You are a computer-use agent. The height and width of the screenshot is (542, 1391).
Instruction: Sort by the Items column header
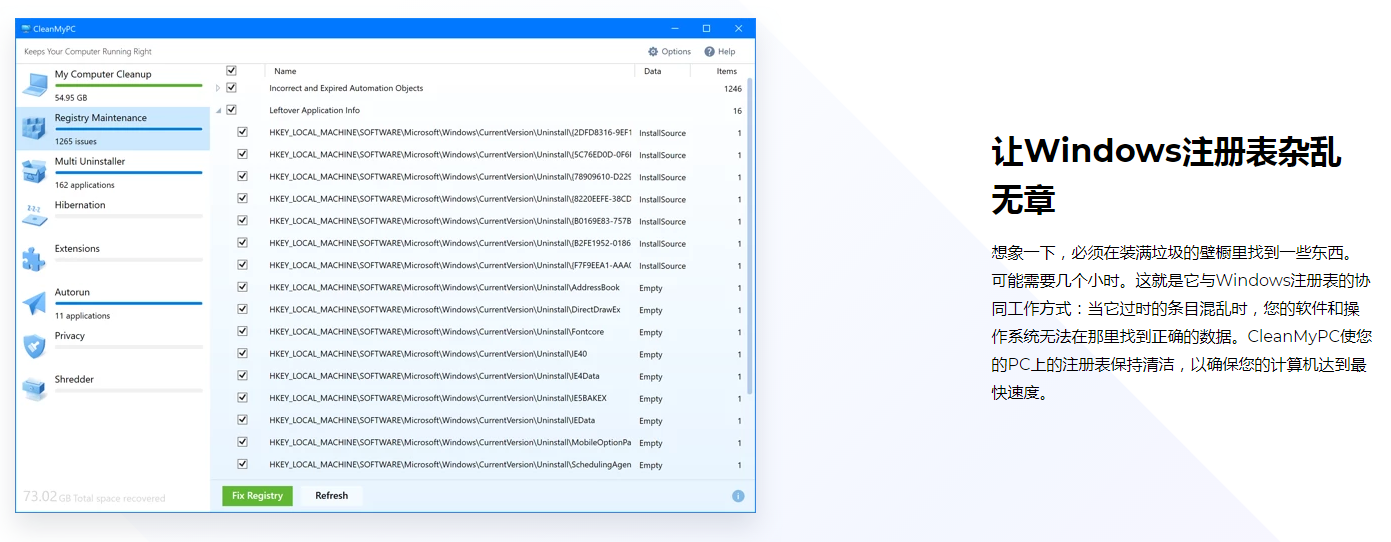[x=726, y=71]
